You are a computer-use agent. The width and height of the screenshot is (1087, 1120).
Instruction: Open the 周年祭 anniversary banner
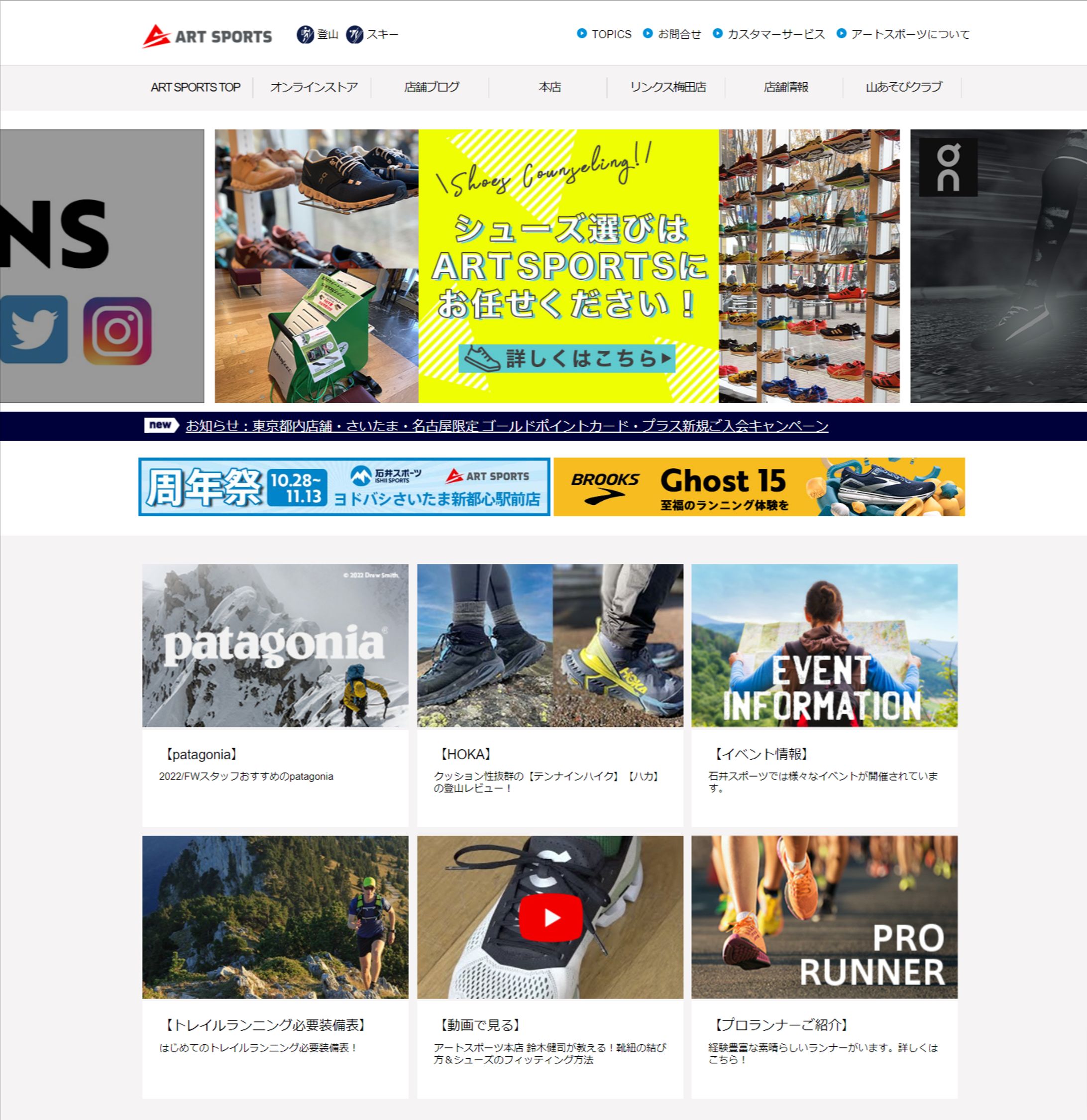(x=344, y=487)
